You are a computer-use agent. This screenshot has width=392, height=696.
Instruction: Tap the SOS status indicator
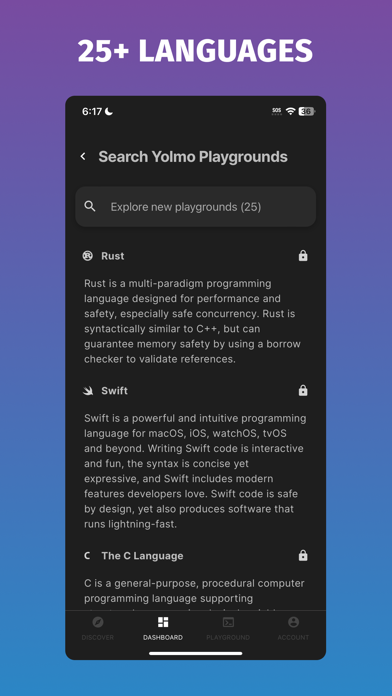coord(277,111)
